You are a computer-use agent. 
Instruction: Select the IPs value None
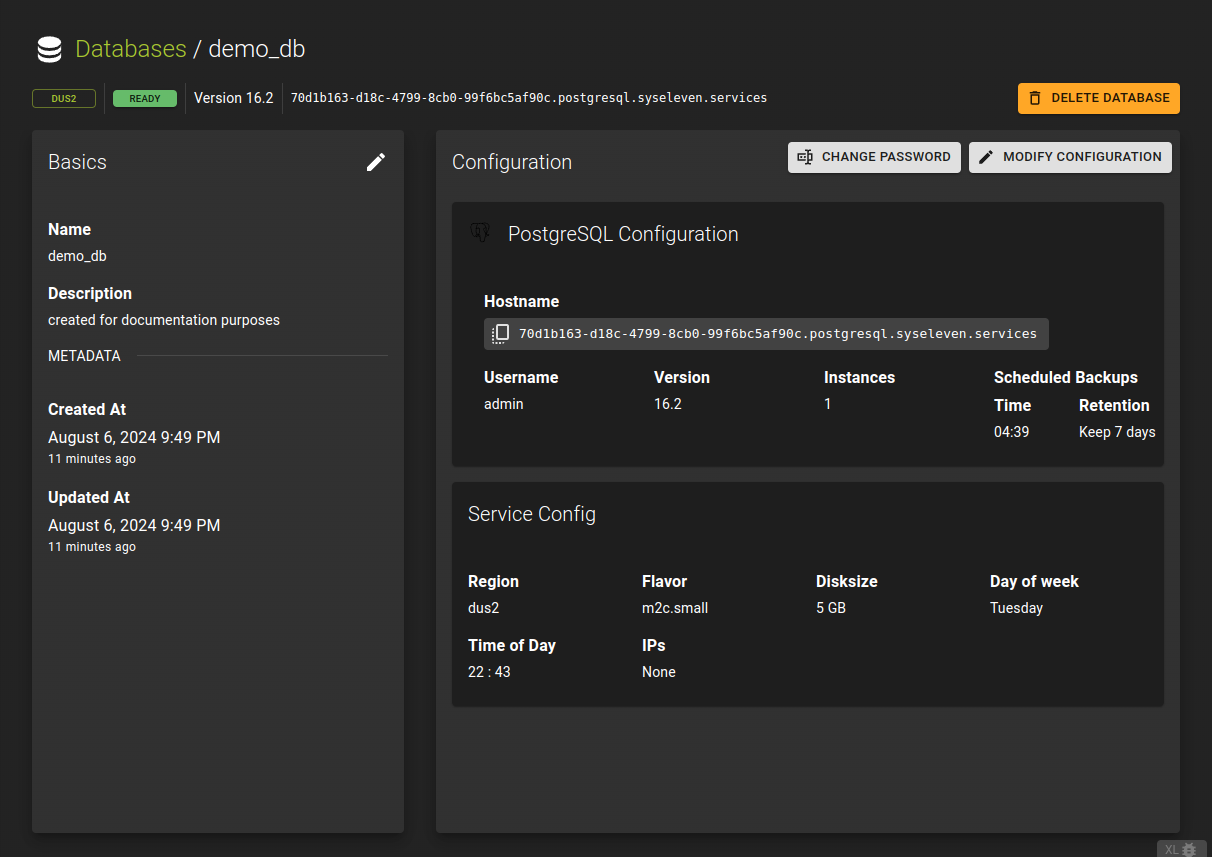659,672
